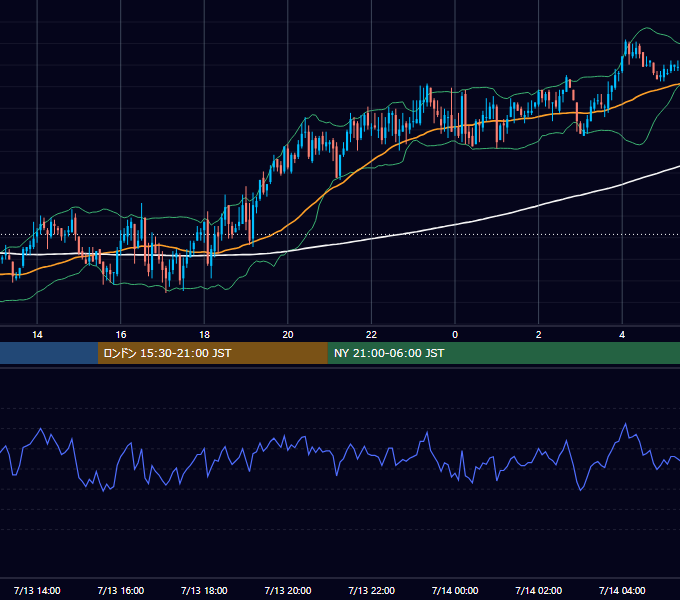Click upper time axis label 16
The height and width of the screenshot is (600, 680).
click(x=121, y=335)
